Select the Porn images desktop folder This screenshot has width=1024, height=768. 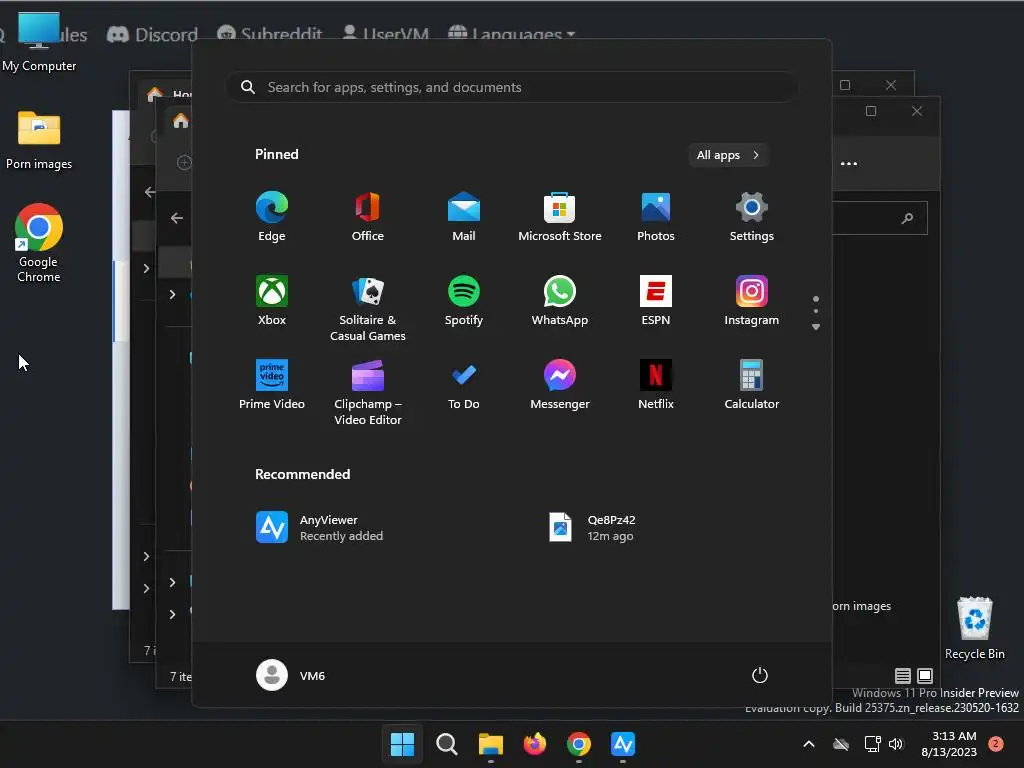[39, 140]
